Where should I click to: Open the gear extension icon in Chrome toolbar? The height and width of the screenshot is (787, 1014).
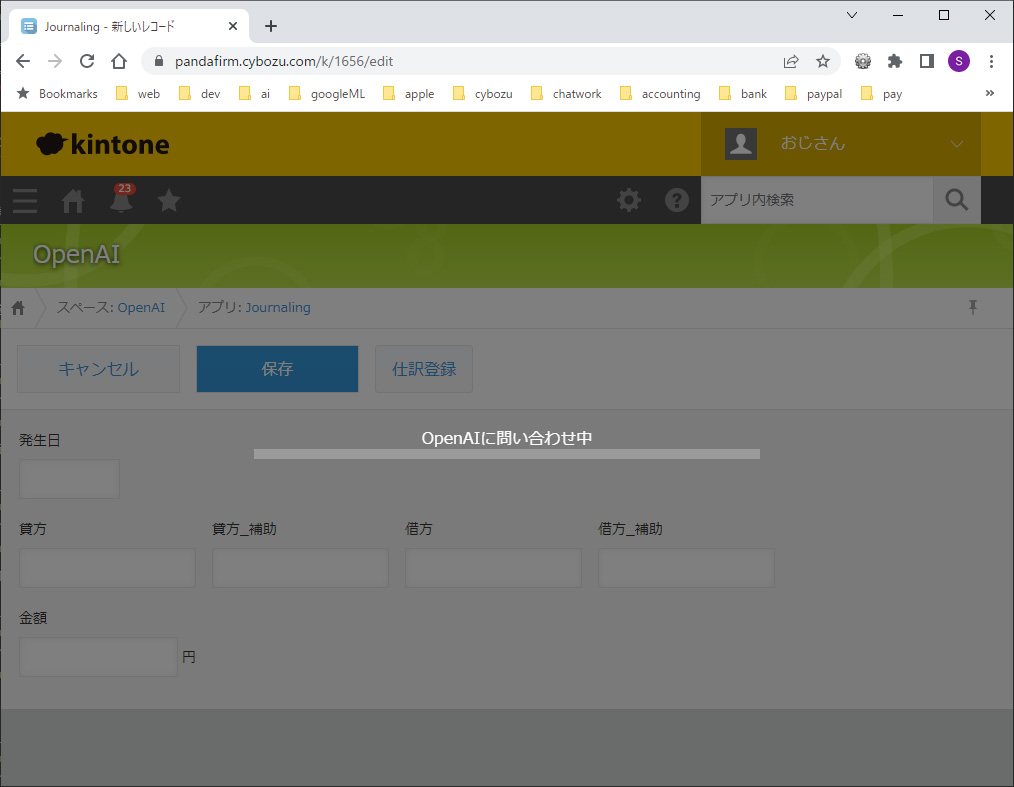[x=863, y=61]
